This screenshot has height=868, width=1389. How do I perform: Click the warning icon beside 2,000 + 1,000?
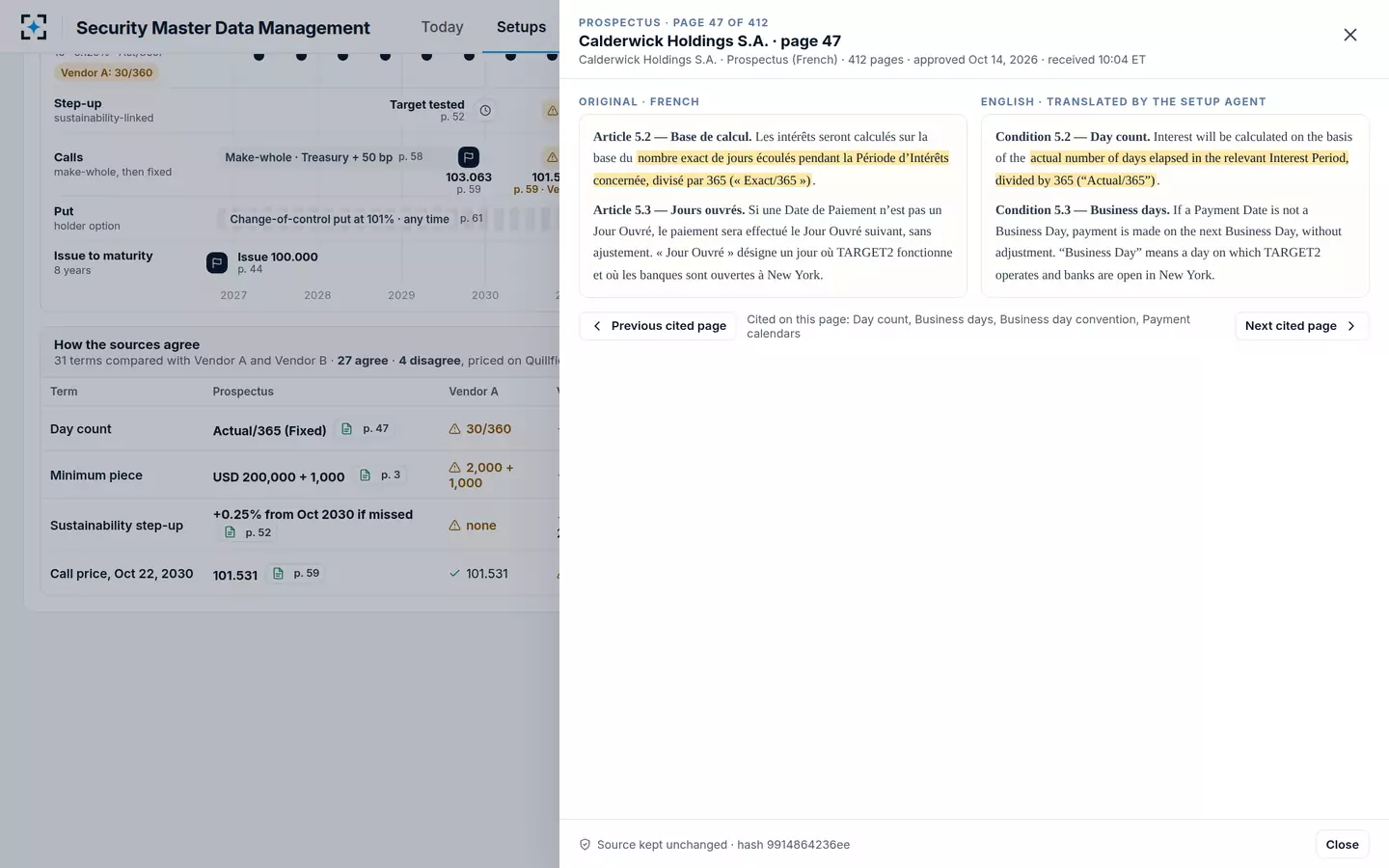(x=454, y=468)
